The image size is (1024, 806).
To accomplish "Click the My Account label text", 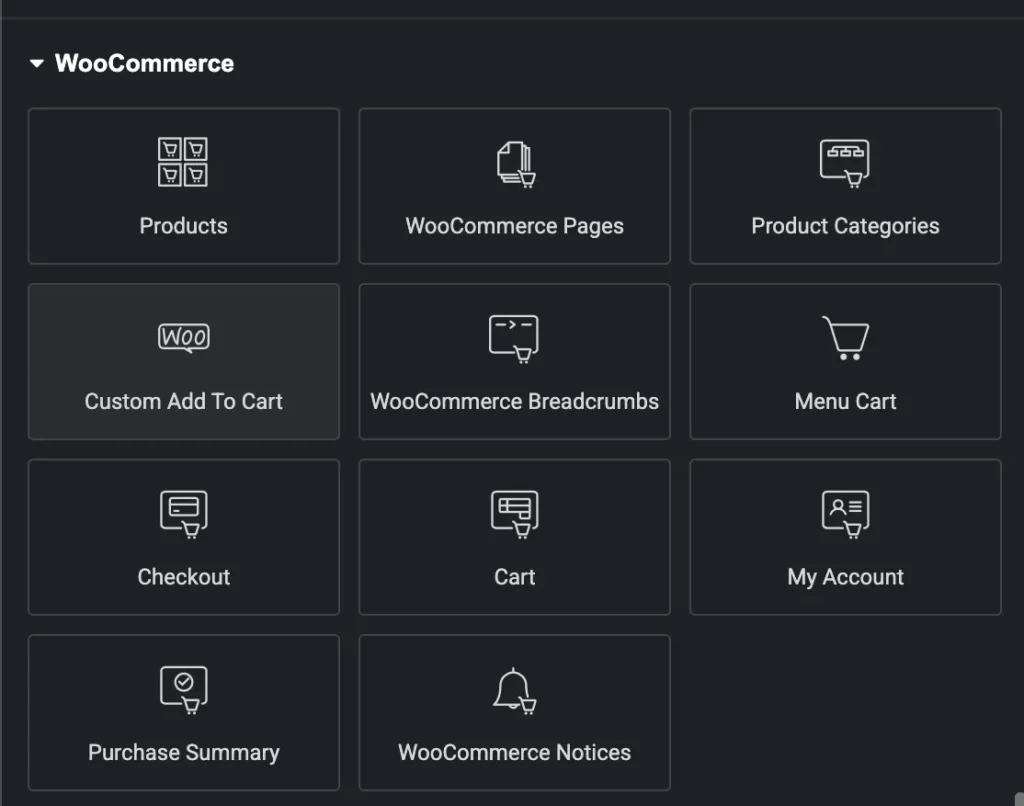I will [845, 576].
